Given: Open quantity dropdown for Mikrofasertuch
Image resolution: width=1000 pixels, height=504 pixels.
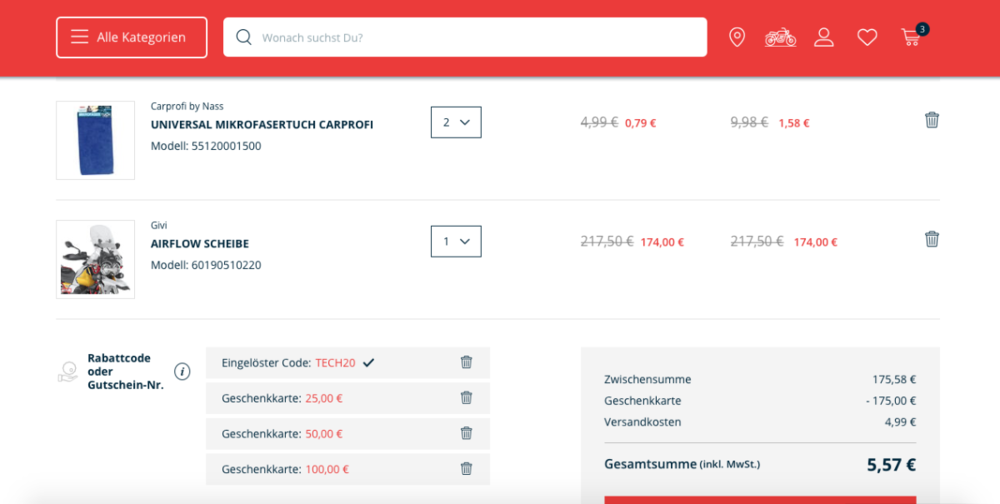Looking at the screenshot, I should pyautogui.click(x=456, y=122).
